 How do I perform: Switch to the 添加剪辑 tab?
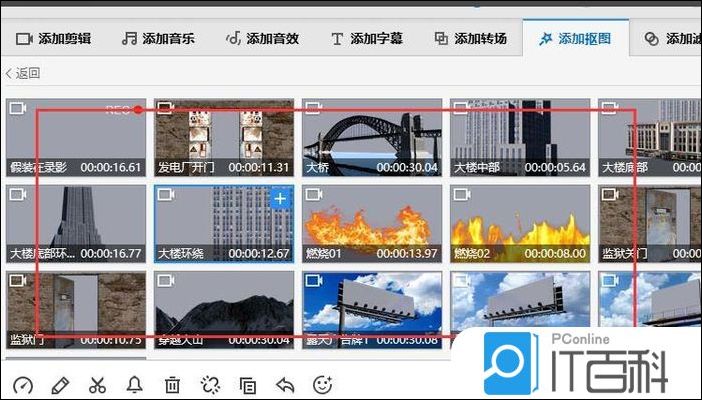point(53,39)
